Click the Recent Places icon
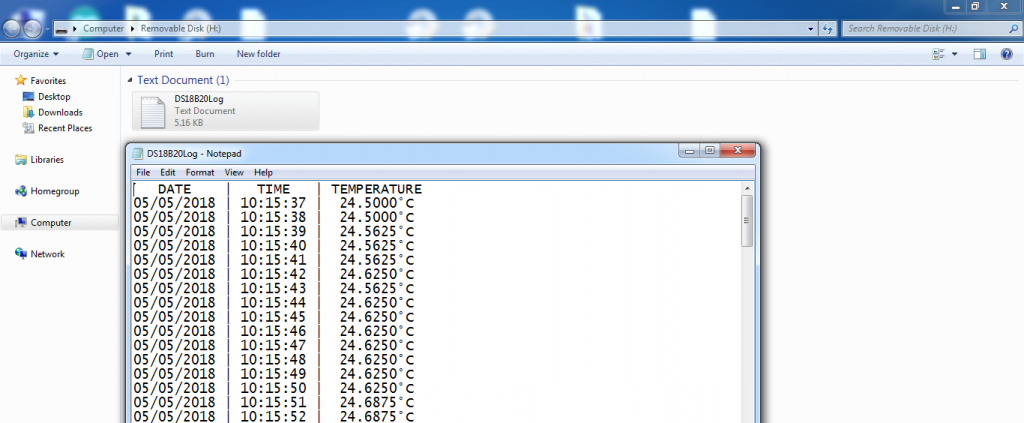This screenshot has height=423, width=1024. point(28,128)
